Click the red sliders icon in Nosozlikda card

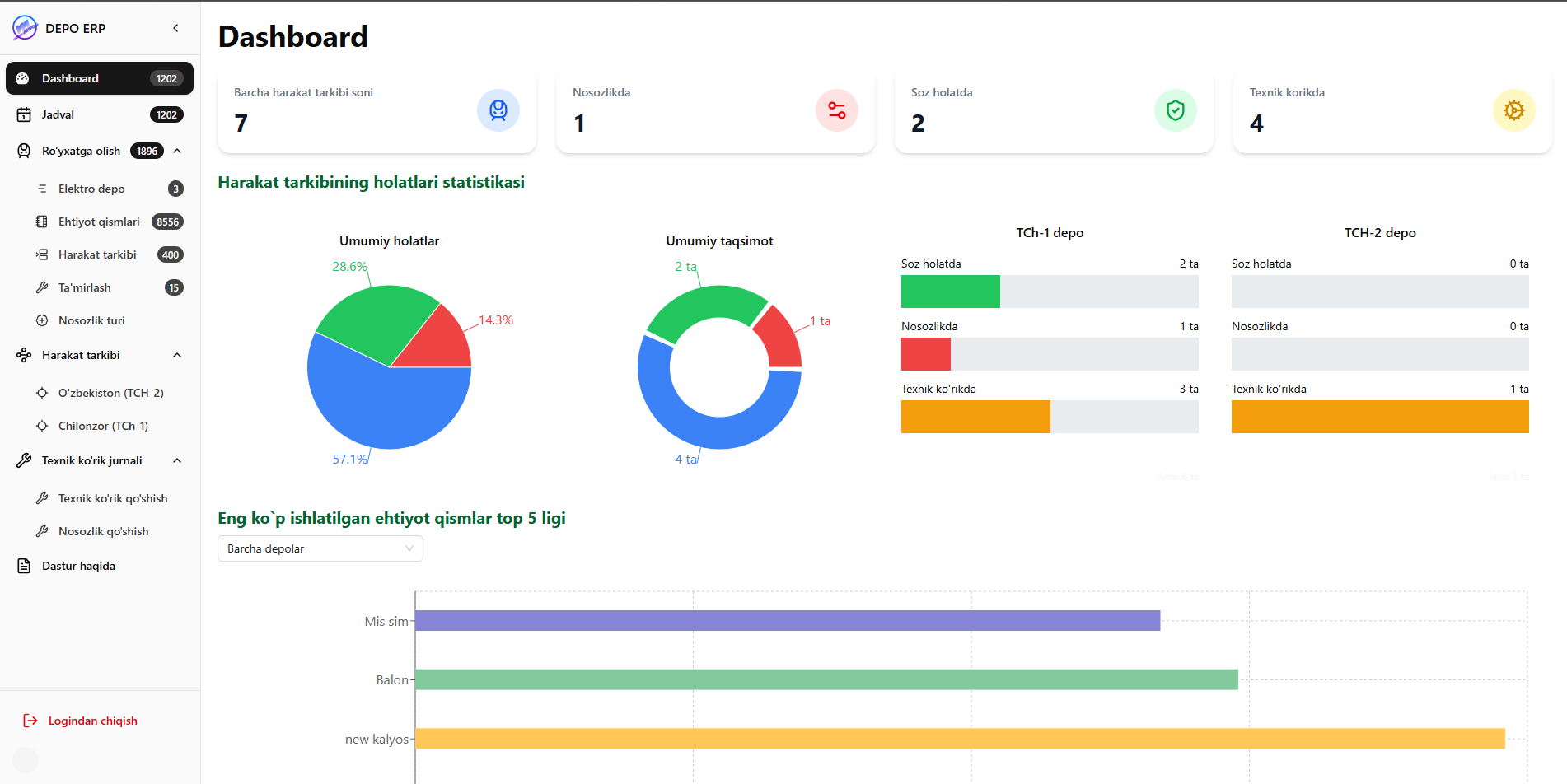coord(837,110)
